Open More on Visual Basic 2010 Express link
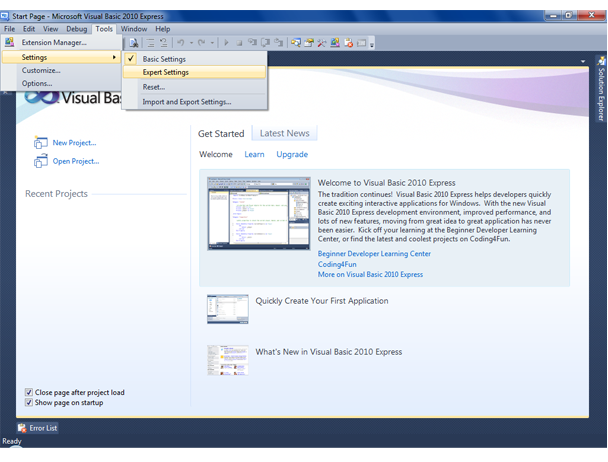The image size is (608, 462). (x=370, y=274)
